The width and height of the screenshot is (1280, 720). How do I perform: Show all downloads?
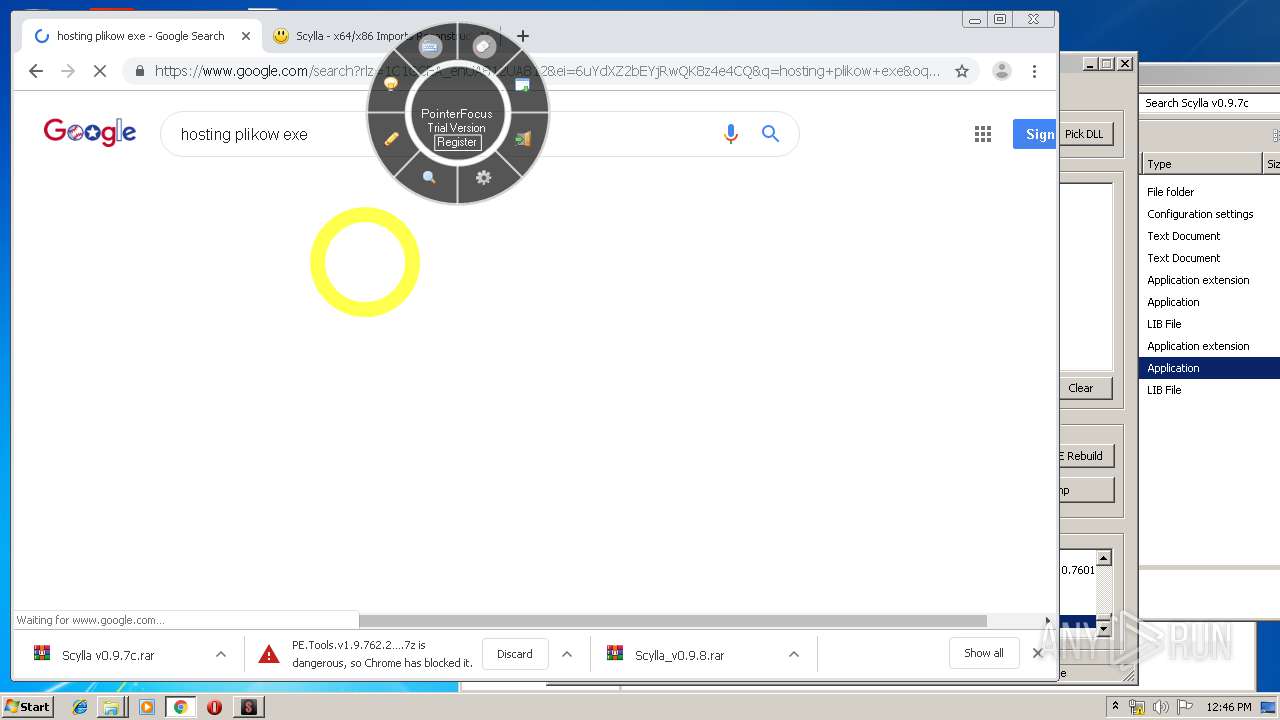pyautogui.click(x=984, y=653)
